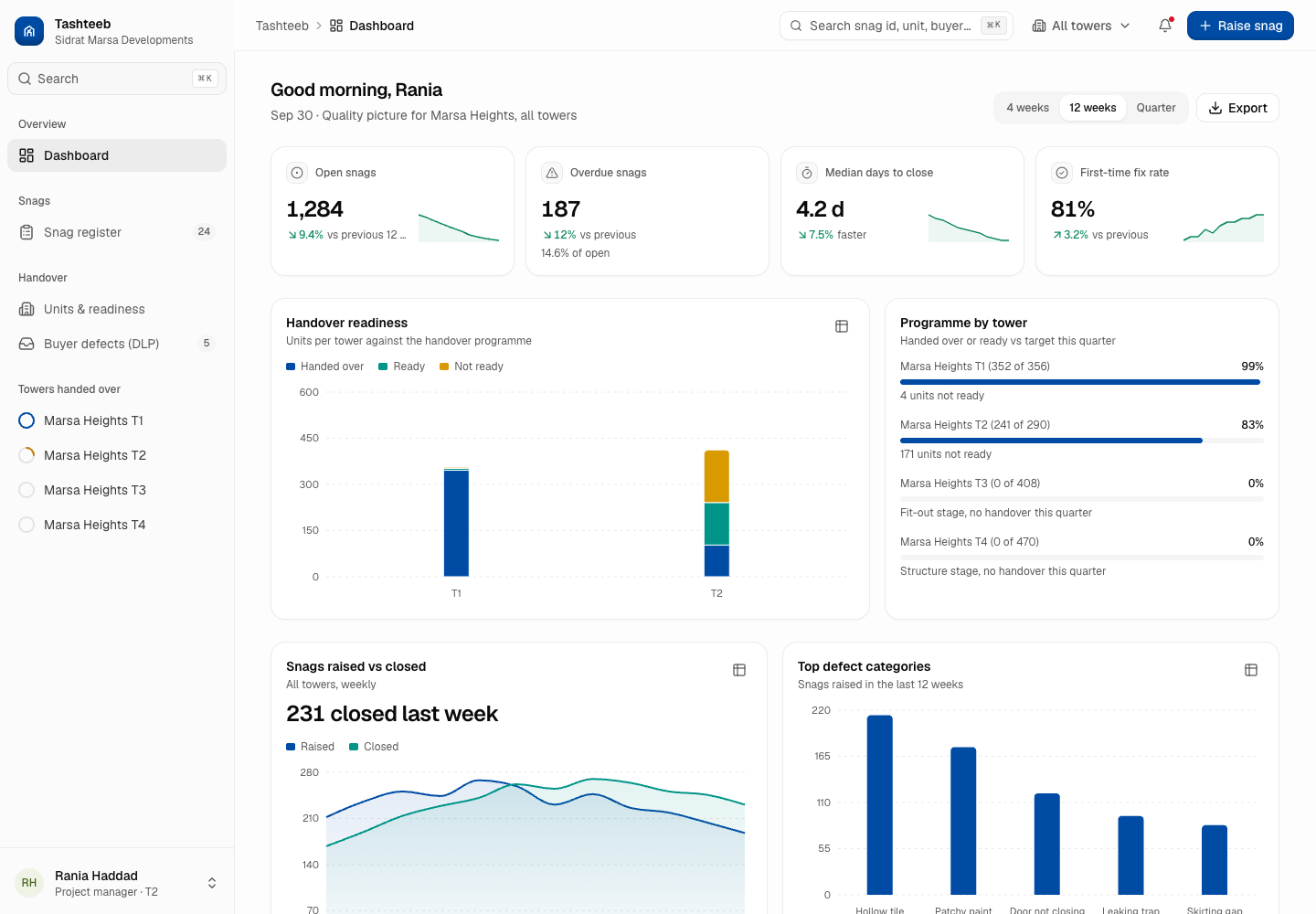Open the All towers dropdown
Viewport: 1316px width, 914px height.
[x=1081, y=26]
